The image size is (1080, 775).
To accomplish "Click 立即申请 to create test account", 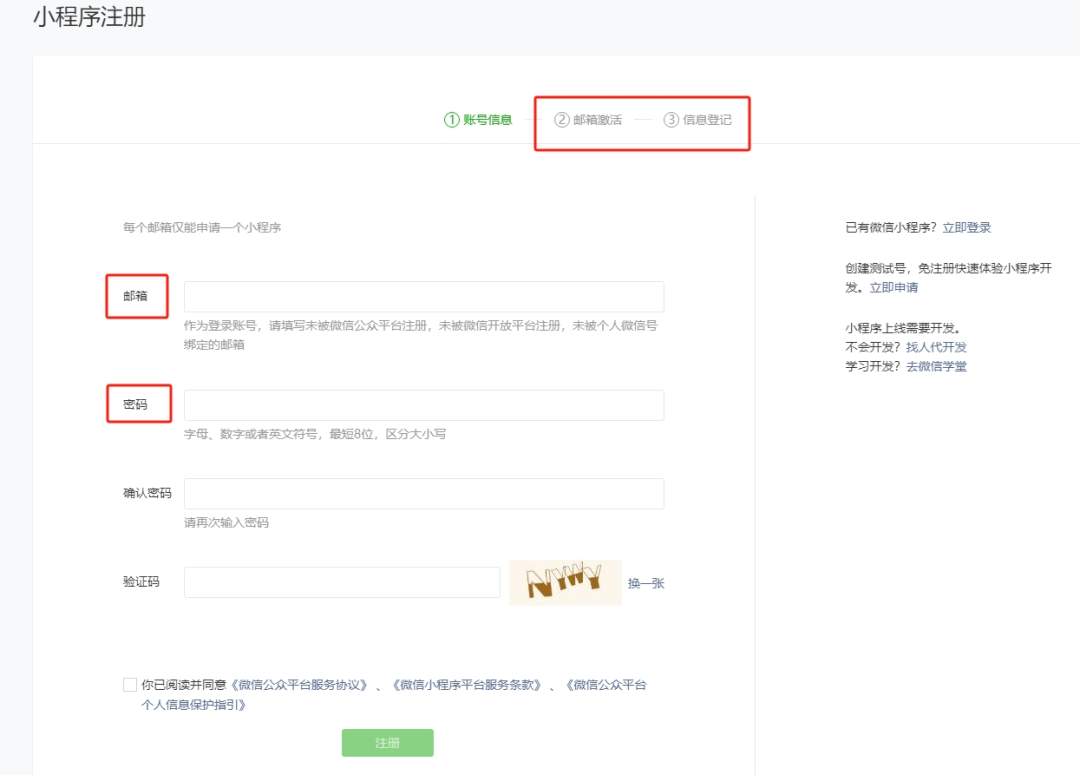I will point(893,288).
